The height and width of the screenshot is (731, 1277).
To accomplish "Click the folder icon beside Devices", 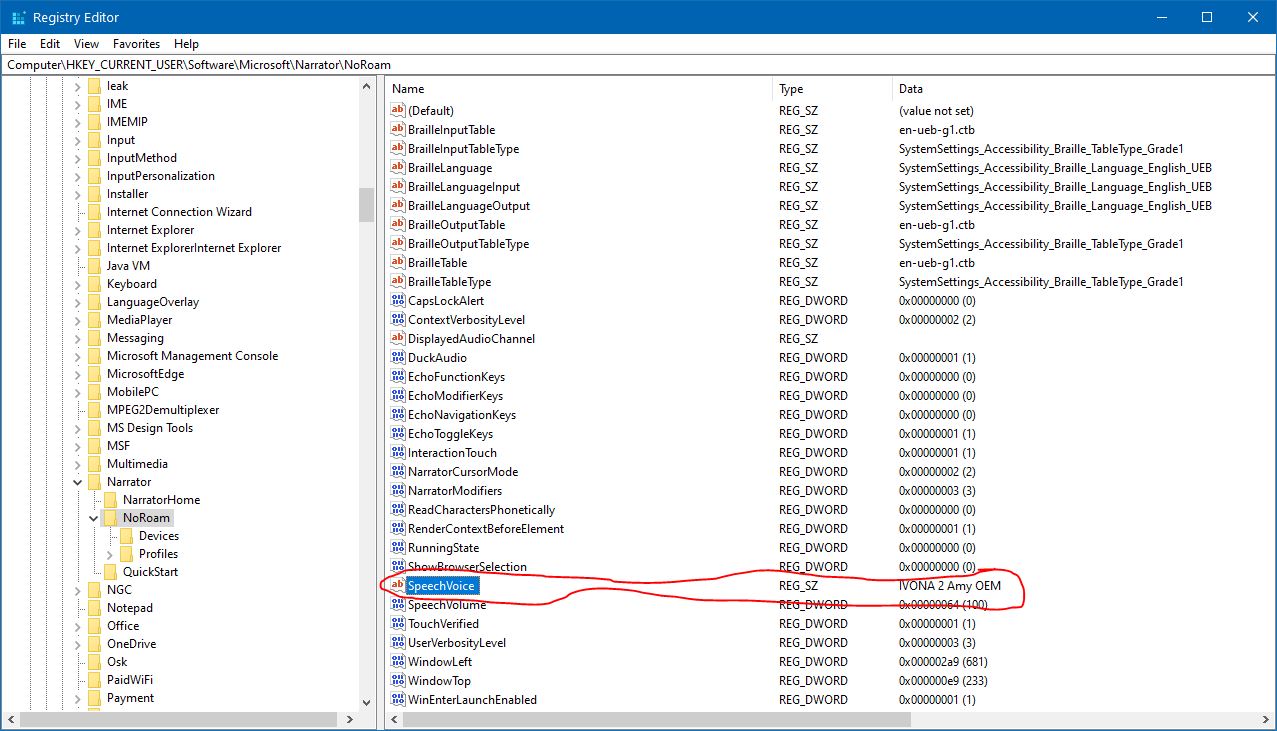I will coord(126,536).
